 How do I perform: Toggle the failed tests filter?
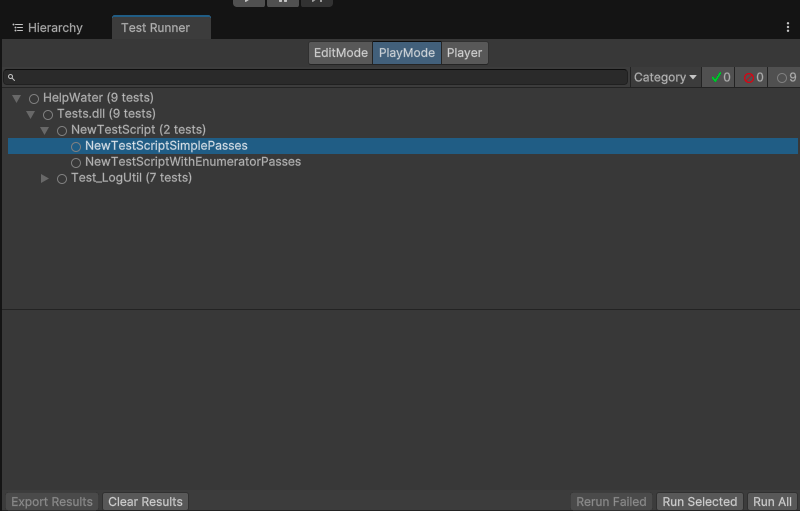point(753,78)
